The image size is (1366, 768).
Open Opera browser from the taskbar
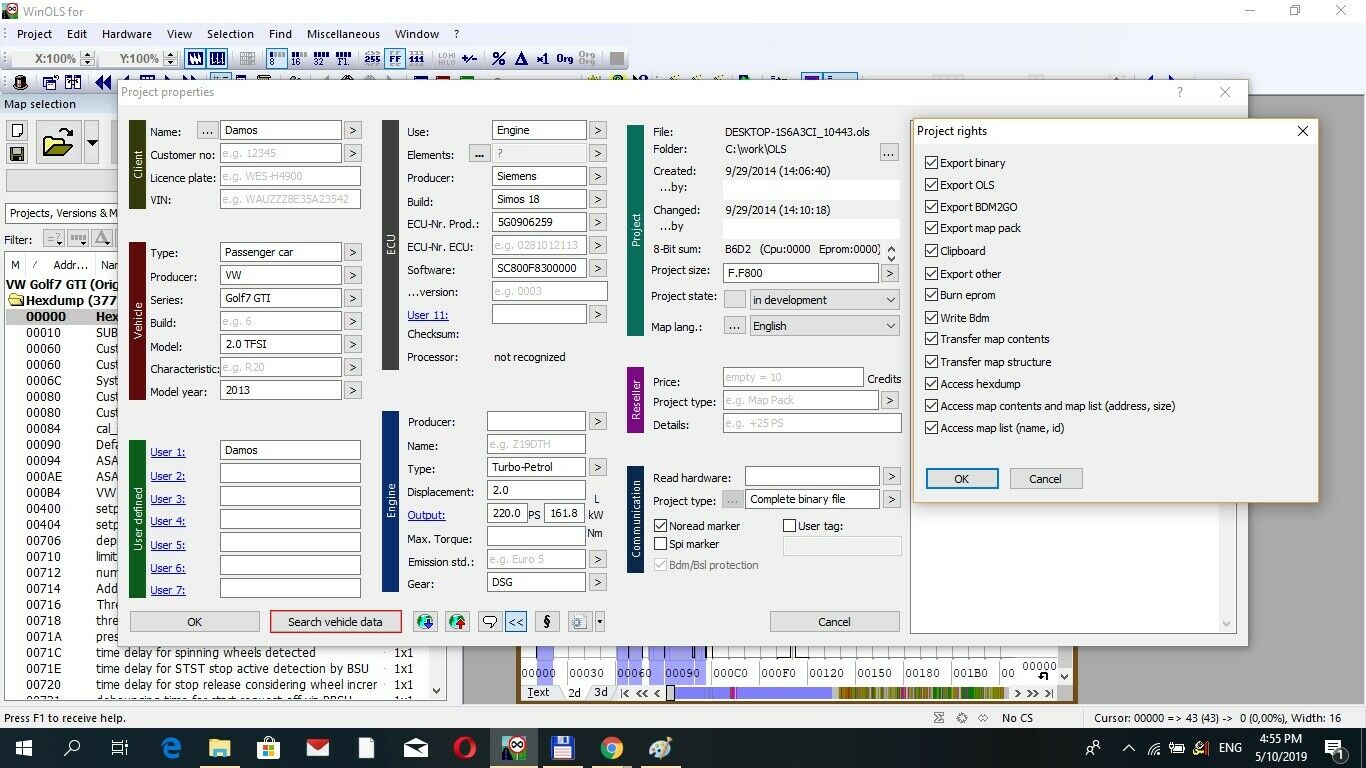(464, 747)
